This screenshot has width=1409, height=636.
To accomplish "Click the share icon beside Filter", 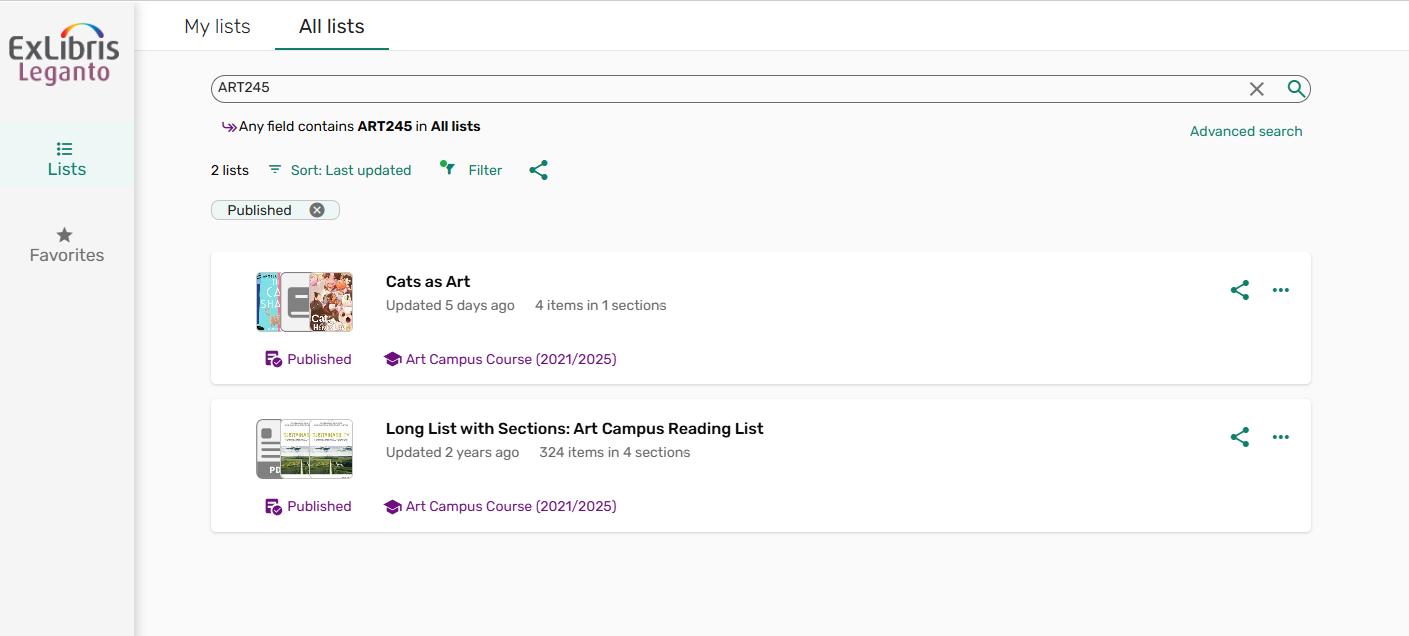I will tap(539, 170).
